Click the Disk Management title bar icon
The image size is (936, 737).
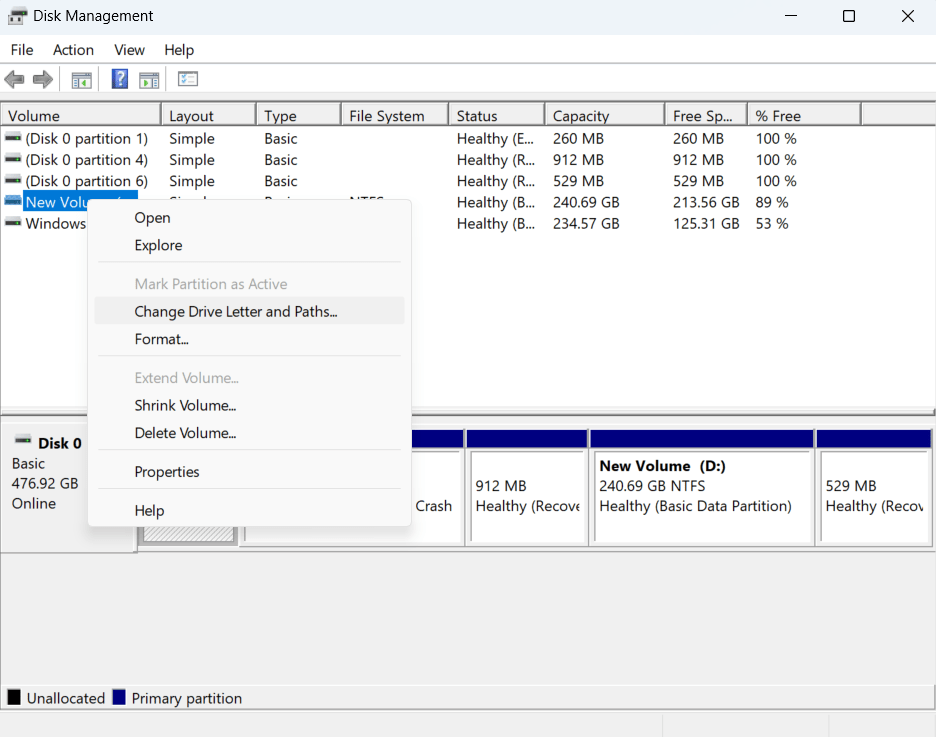click(x=17, y=16)
